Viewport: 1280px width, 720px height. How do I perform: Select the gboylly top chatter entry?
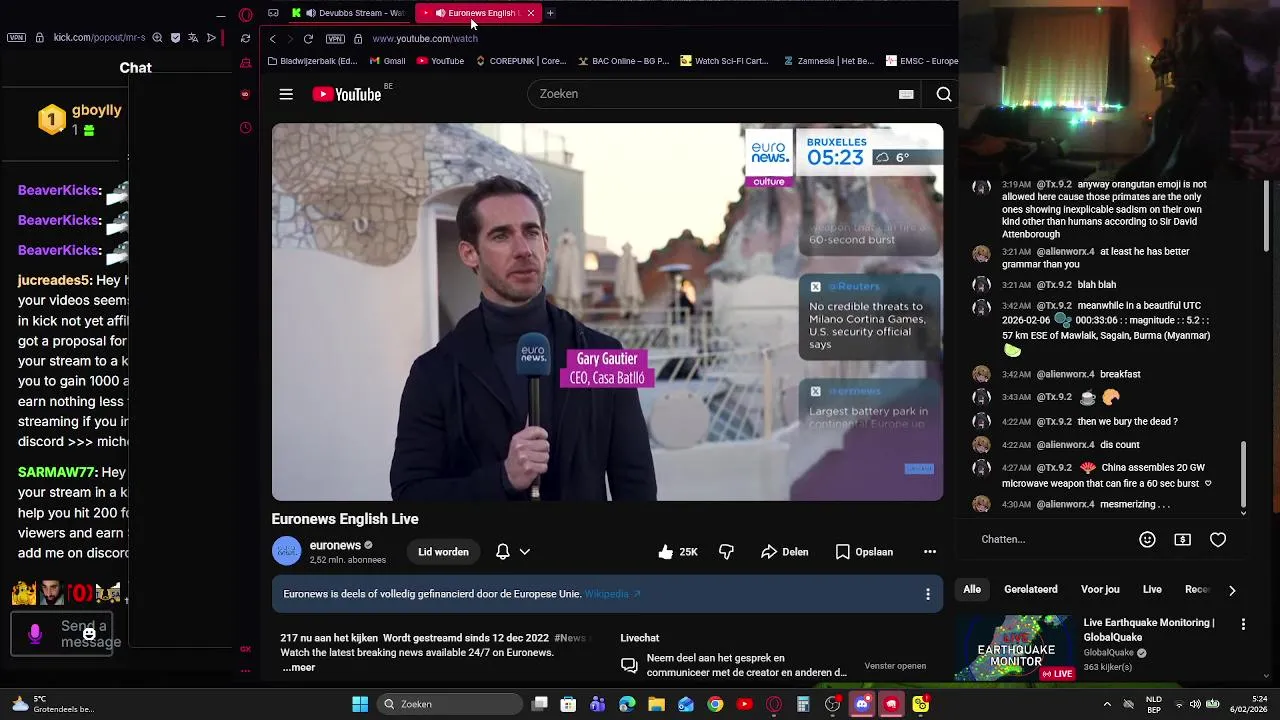click(80, 119)
